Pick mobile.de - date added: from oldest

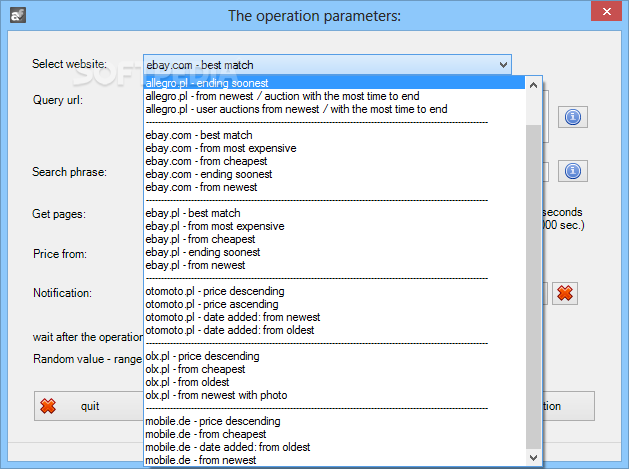point(334,447)
